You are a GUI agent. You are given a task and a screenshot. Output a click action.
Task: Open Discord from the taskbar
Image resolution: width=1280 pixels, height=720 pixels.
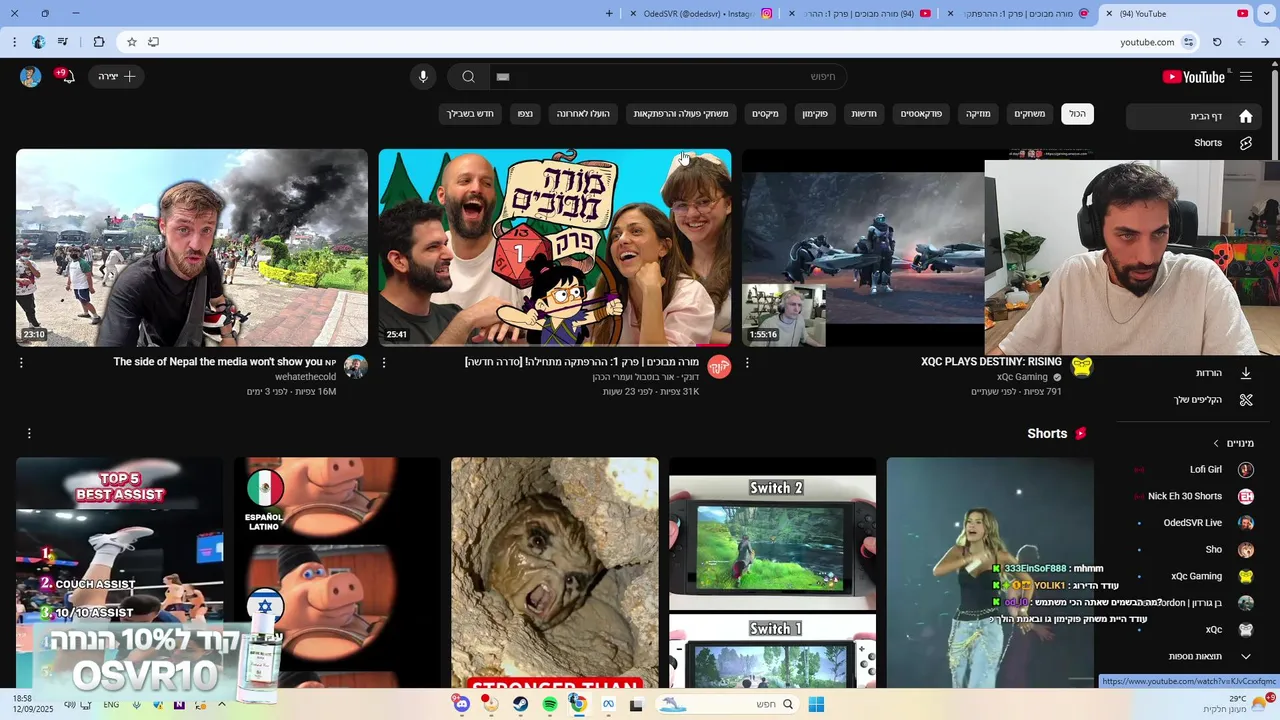(461, 705)
